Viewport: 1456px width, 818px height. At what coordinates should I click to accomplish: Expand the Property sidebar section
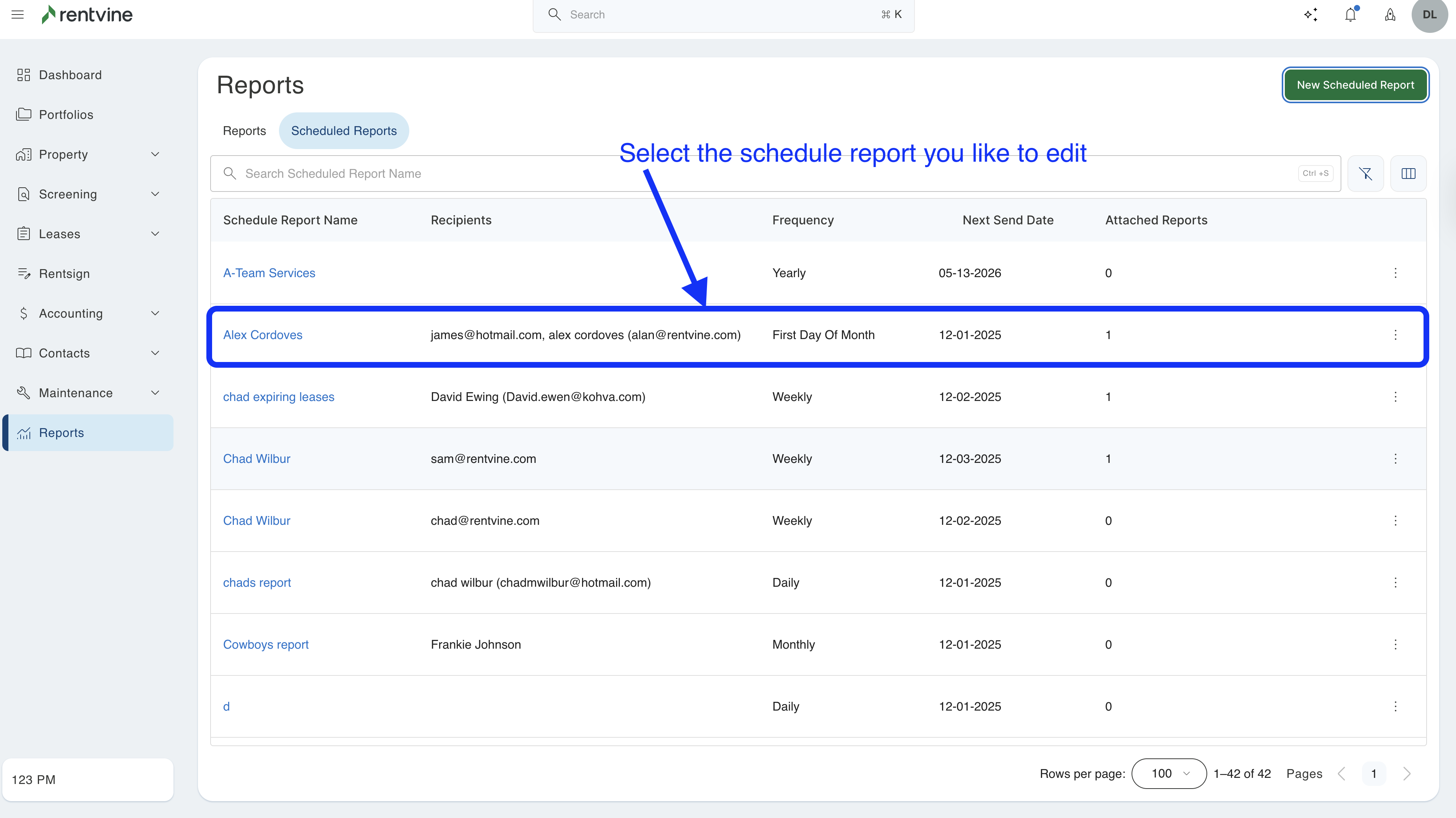coord(155,154)
